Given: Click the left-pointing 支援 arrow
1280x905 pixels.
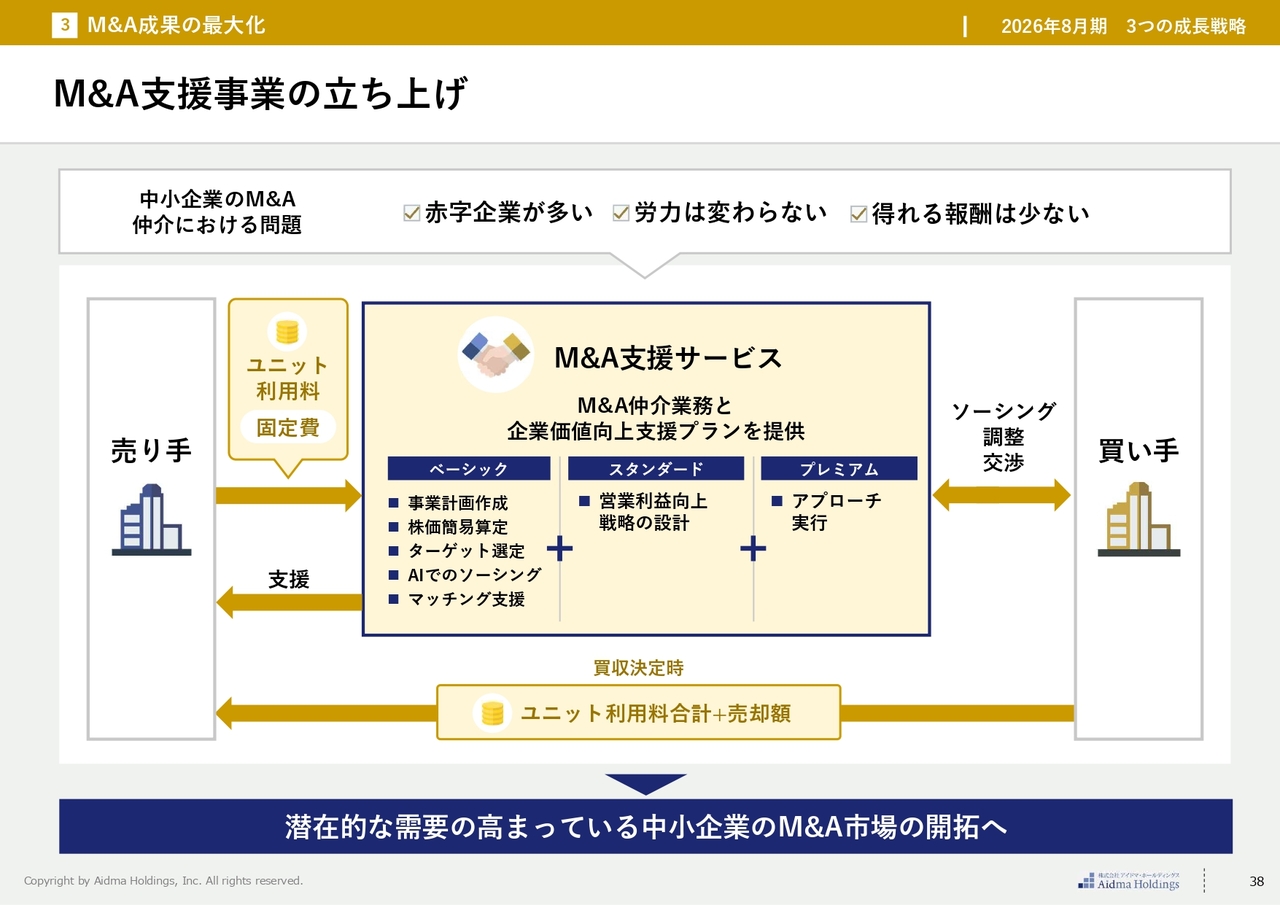Looking at the screenshot, I should 288,602.
